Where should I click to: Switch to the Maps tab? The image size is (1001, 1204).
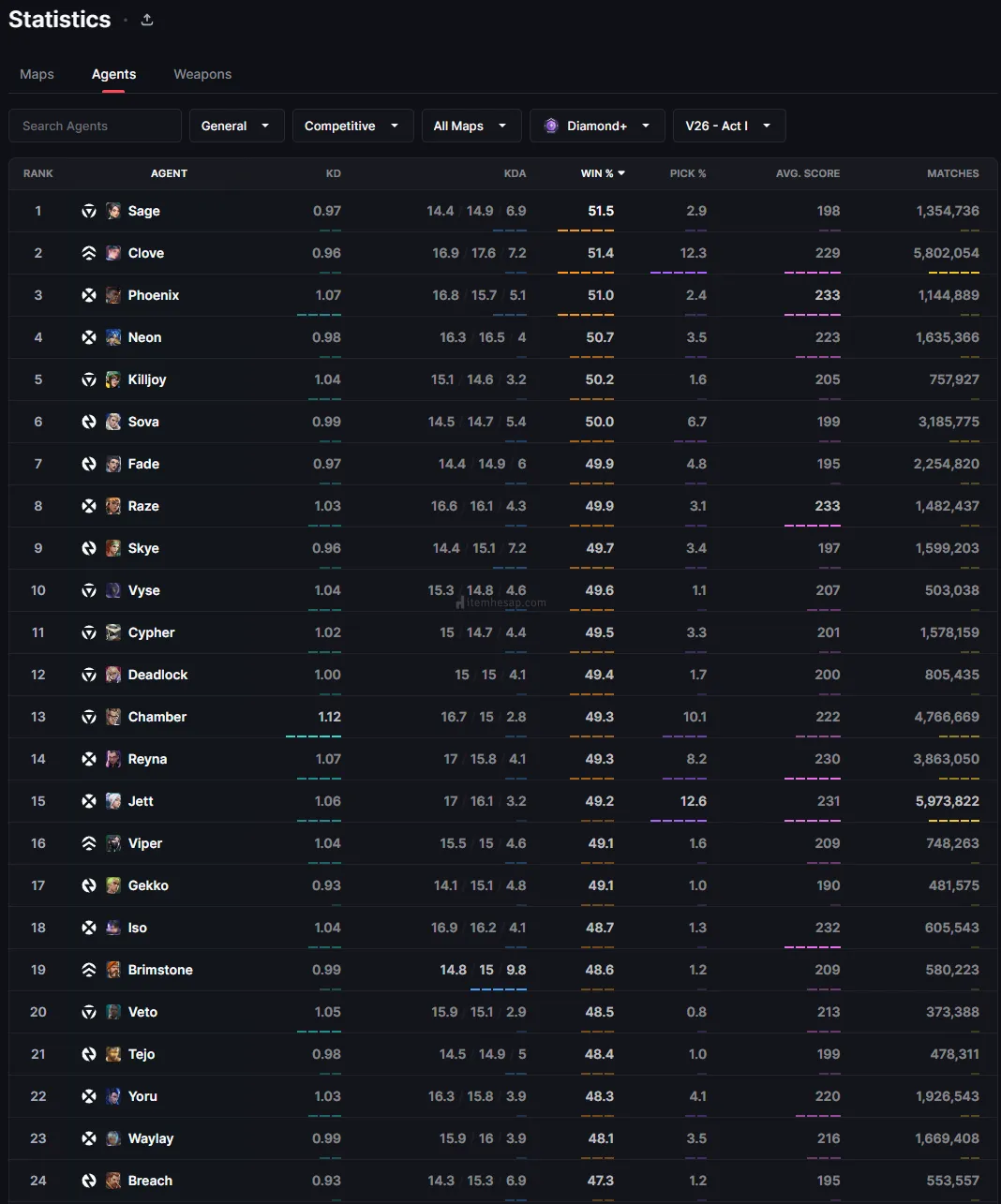click(37, 74)
